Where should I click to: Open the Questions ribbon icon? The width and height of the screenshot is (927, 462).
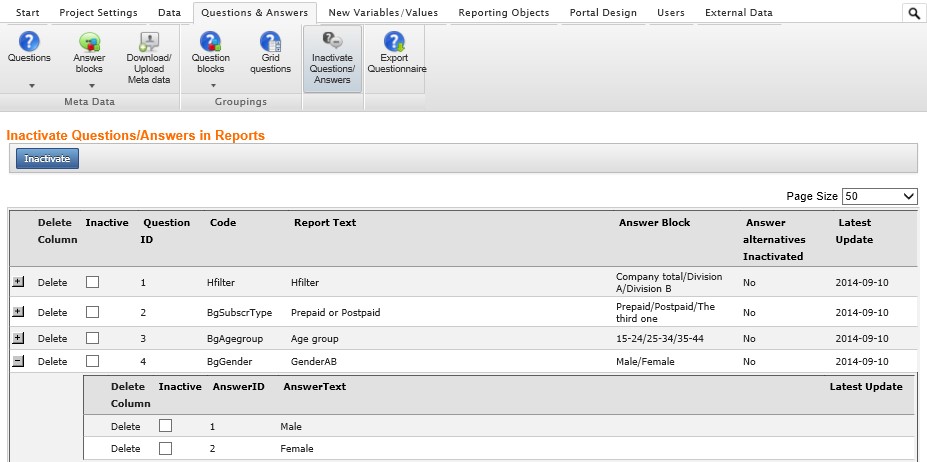(29, 41)
